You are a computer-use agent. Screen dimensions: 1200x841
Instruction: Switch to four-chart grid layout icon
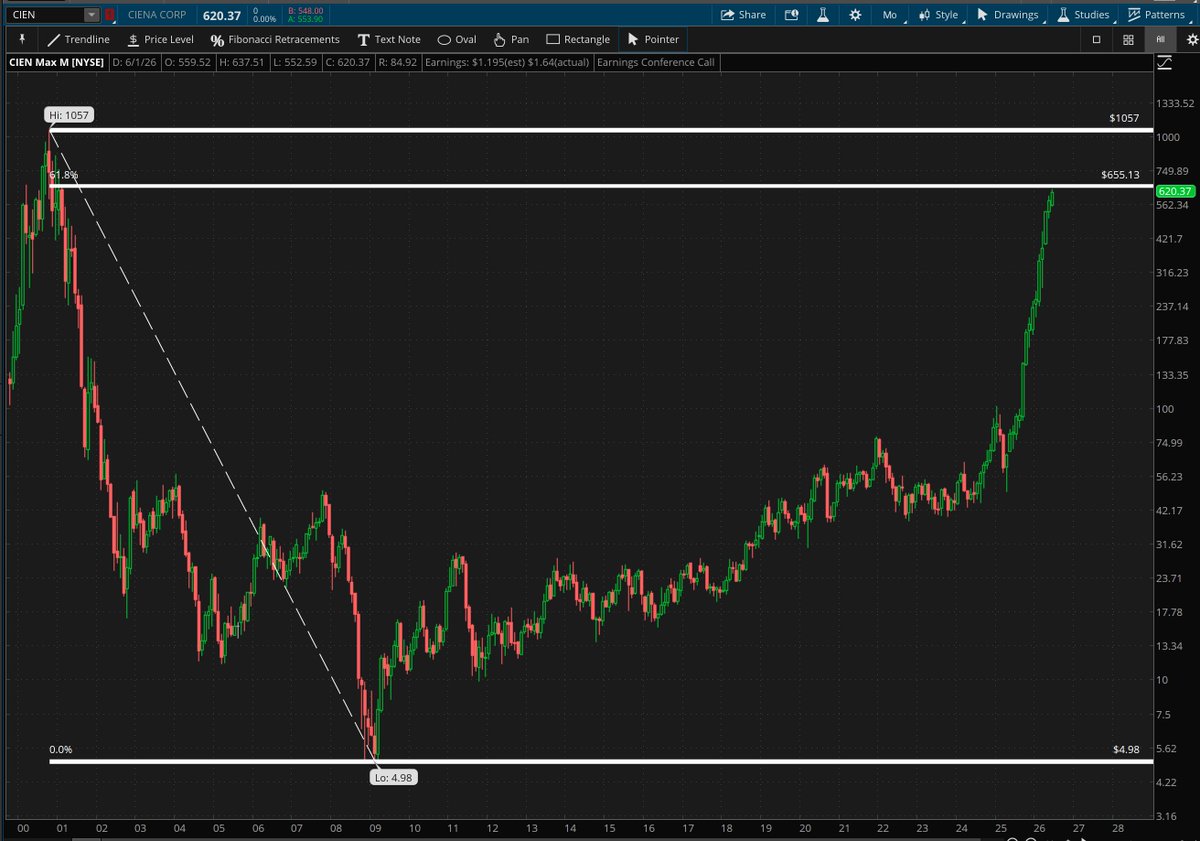pos(1128,39)
